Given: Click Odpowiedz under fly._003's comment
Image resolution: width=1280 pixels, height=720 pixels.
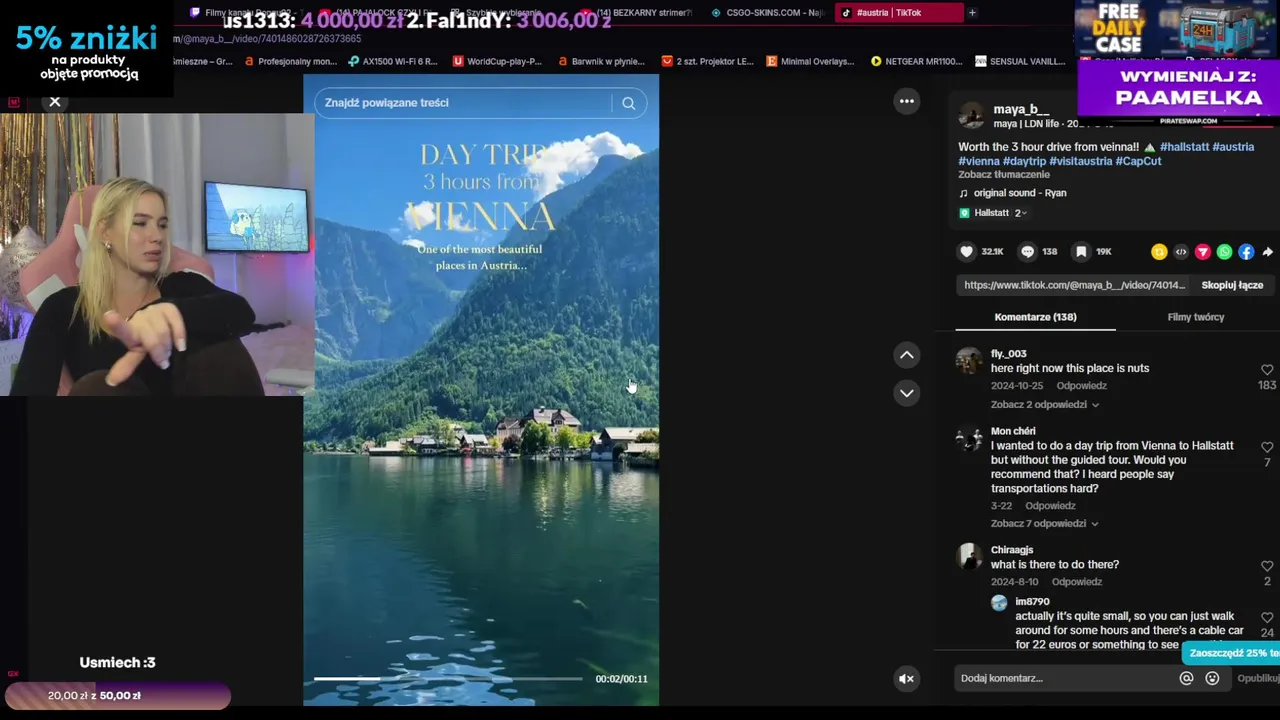Looking at the screenshot, I should 1081,386.
